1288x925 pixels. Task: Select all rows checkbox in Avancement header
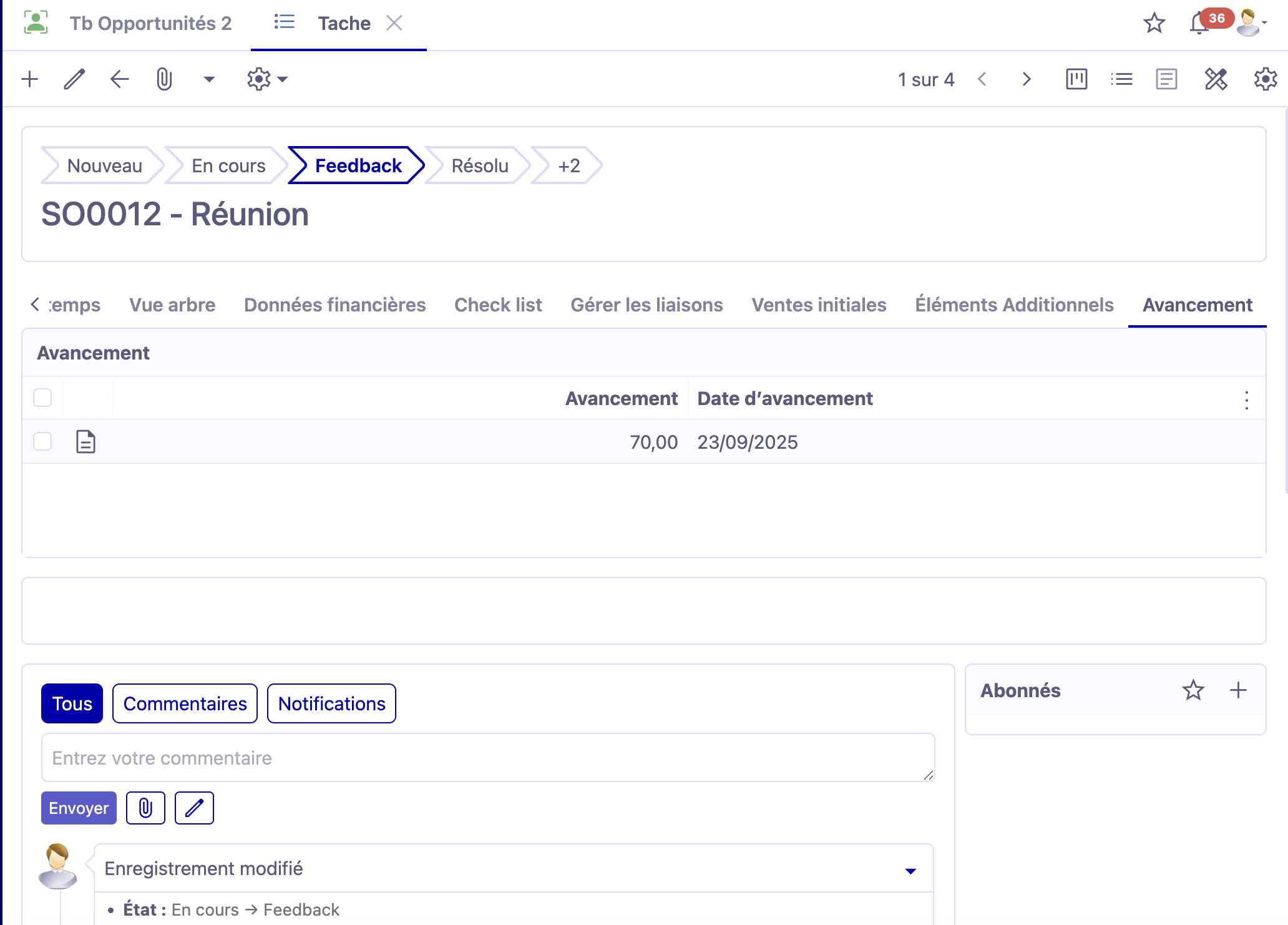[x=42, y=398]
